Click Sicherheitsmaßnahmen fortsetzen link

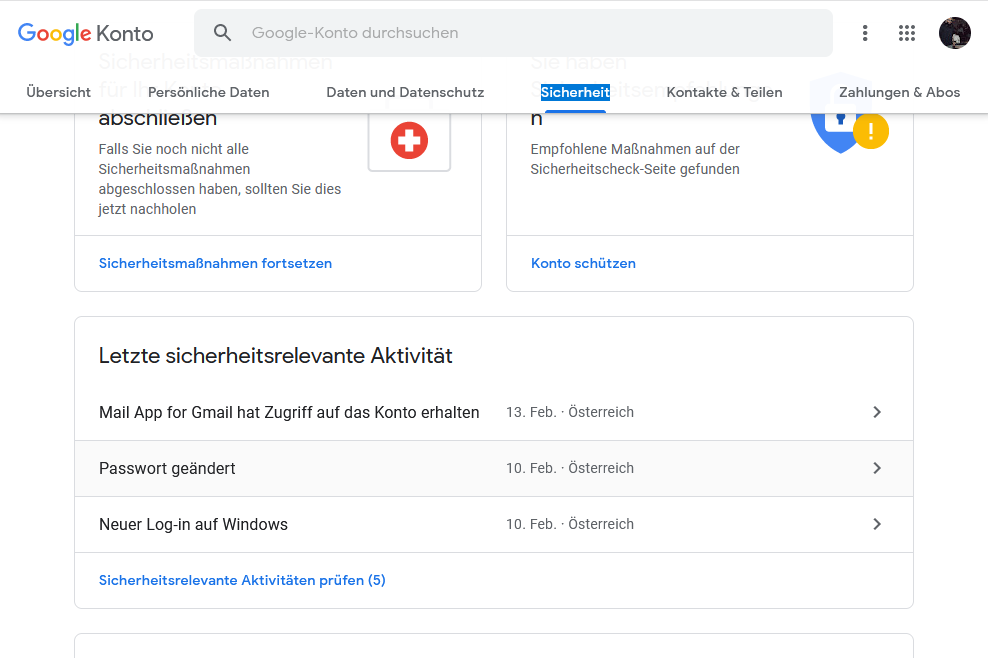(215, 264)
